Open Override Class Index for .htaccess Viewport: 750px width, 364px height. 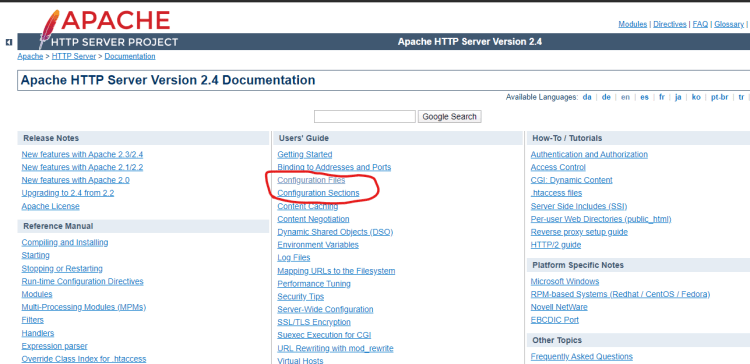tap(84, 359)
